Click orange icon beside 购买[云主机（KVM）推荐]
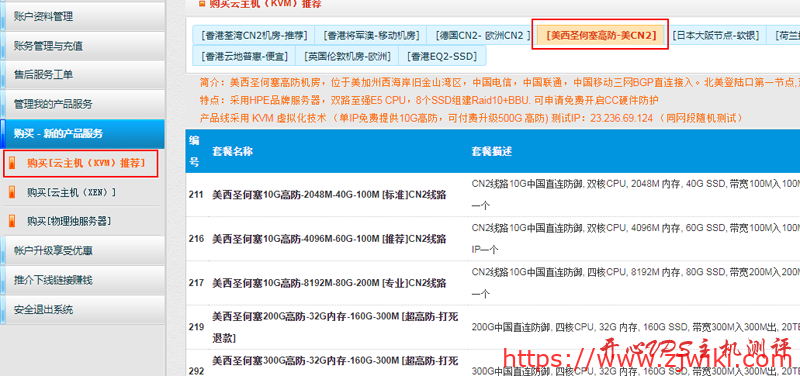 12,163
